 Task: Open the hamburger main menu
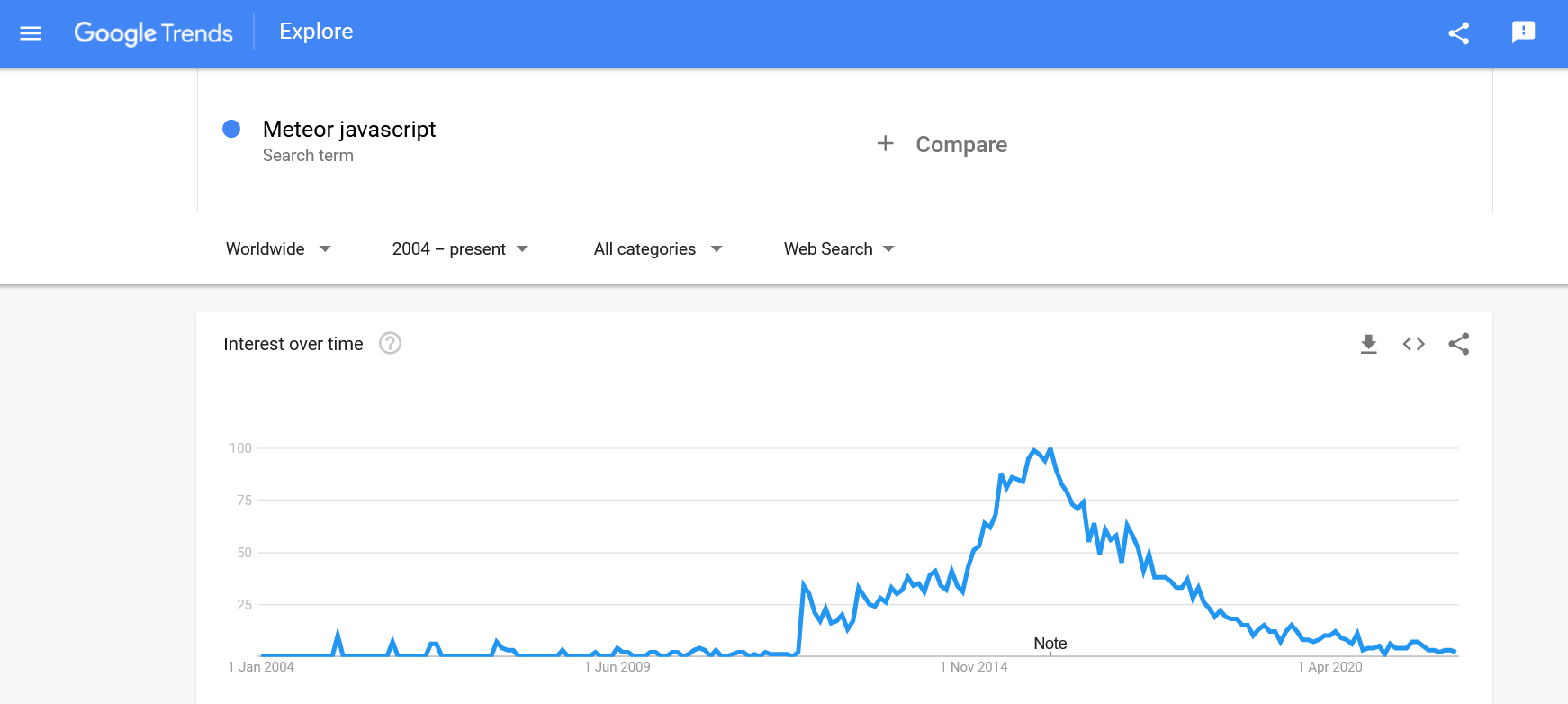pos(31,33)
